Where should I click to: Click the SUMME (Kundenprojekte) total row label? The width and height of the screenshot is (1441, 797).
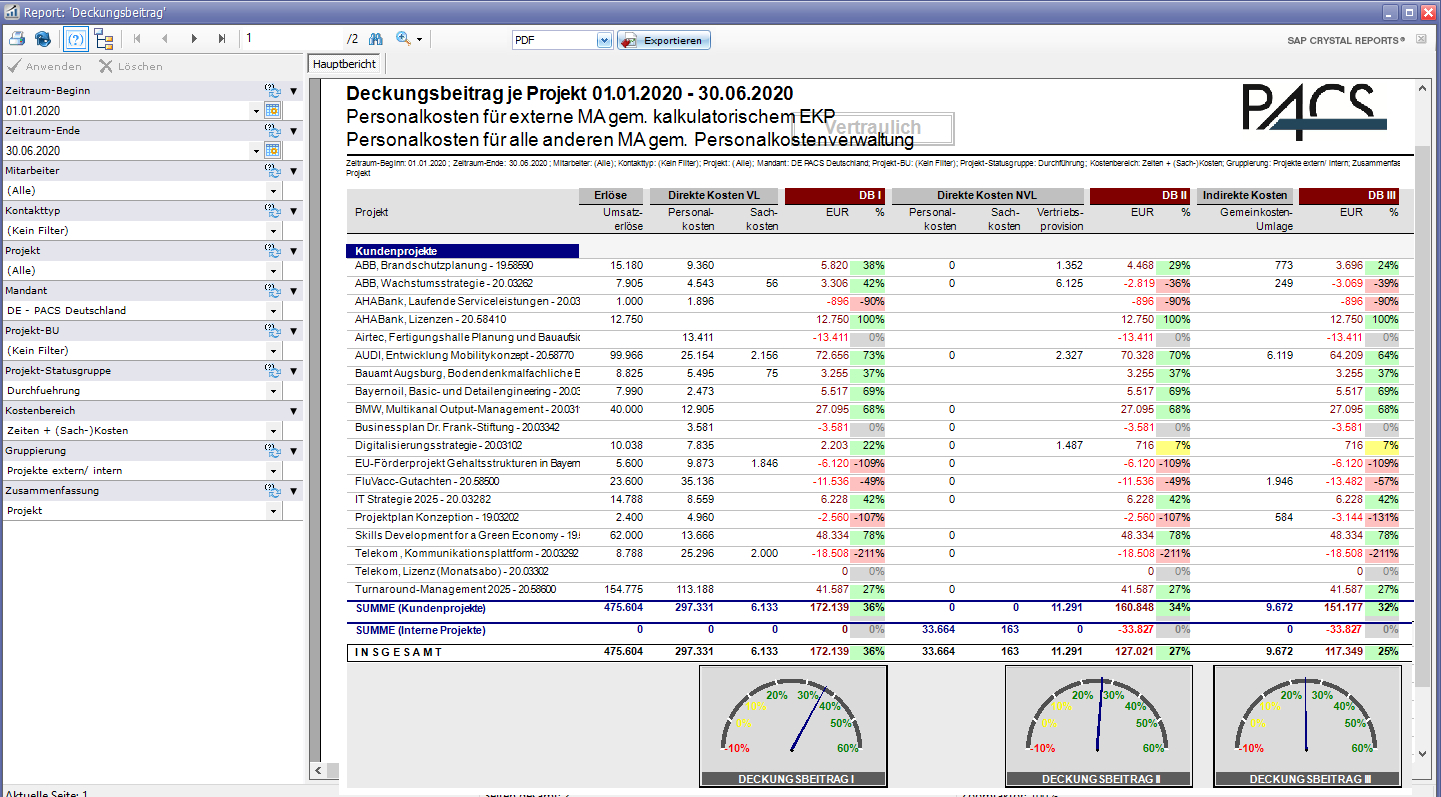420,608
